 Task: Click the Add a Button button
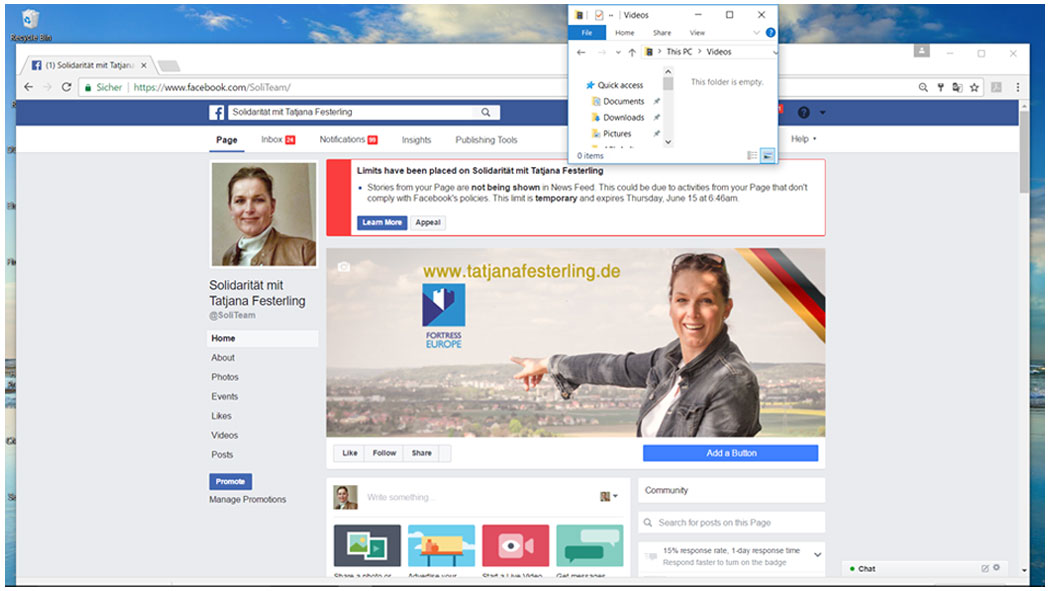[731, 453]
